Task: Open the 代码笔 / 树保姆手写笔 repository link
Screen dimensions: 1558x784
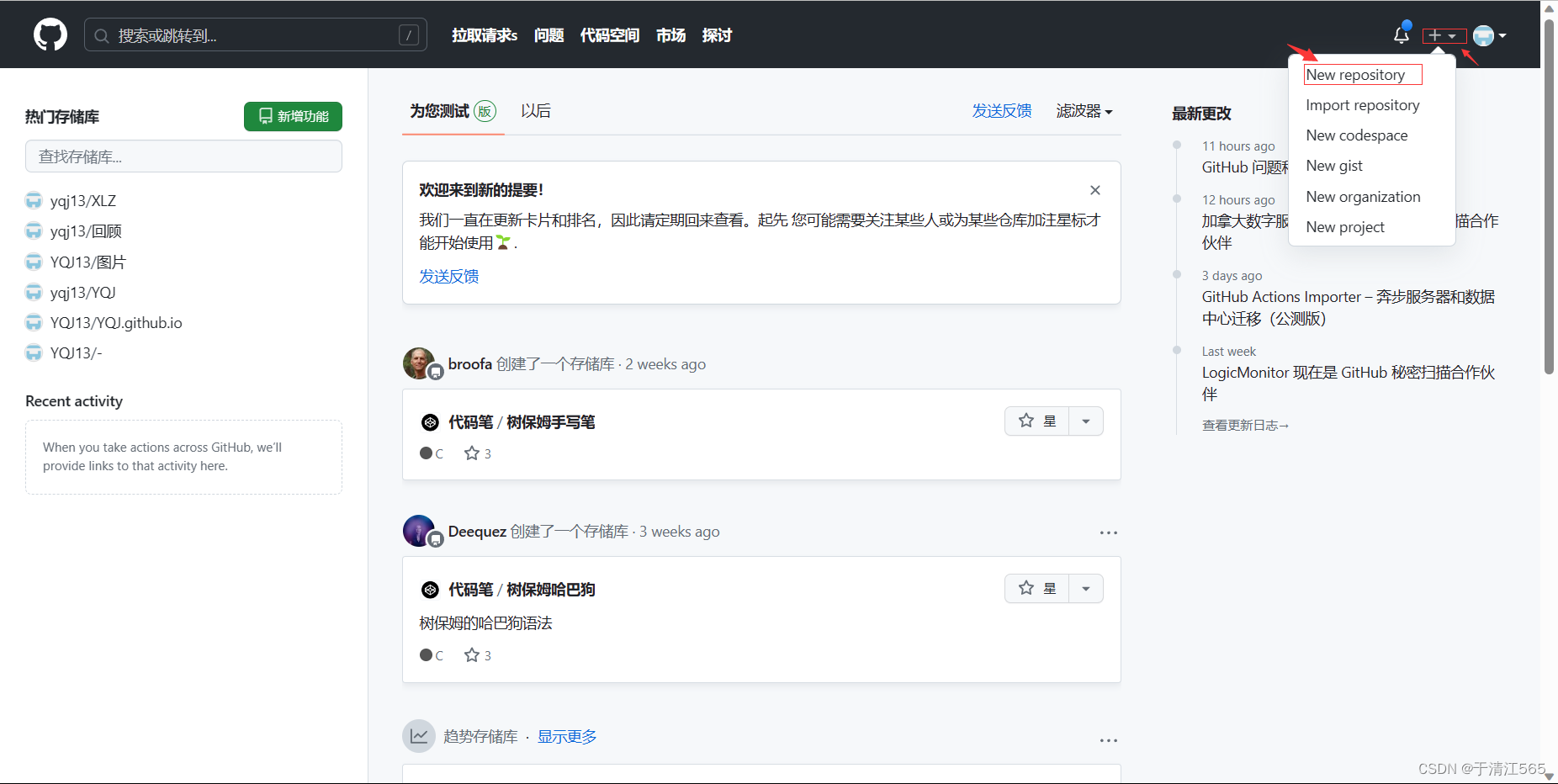Action: coord(522,422)
